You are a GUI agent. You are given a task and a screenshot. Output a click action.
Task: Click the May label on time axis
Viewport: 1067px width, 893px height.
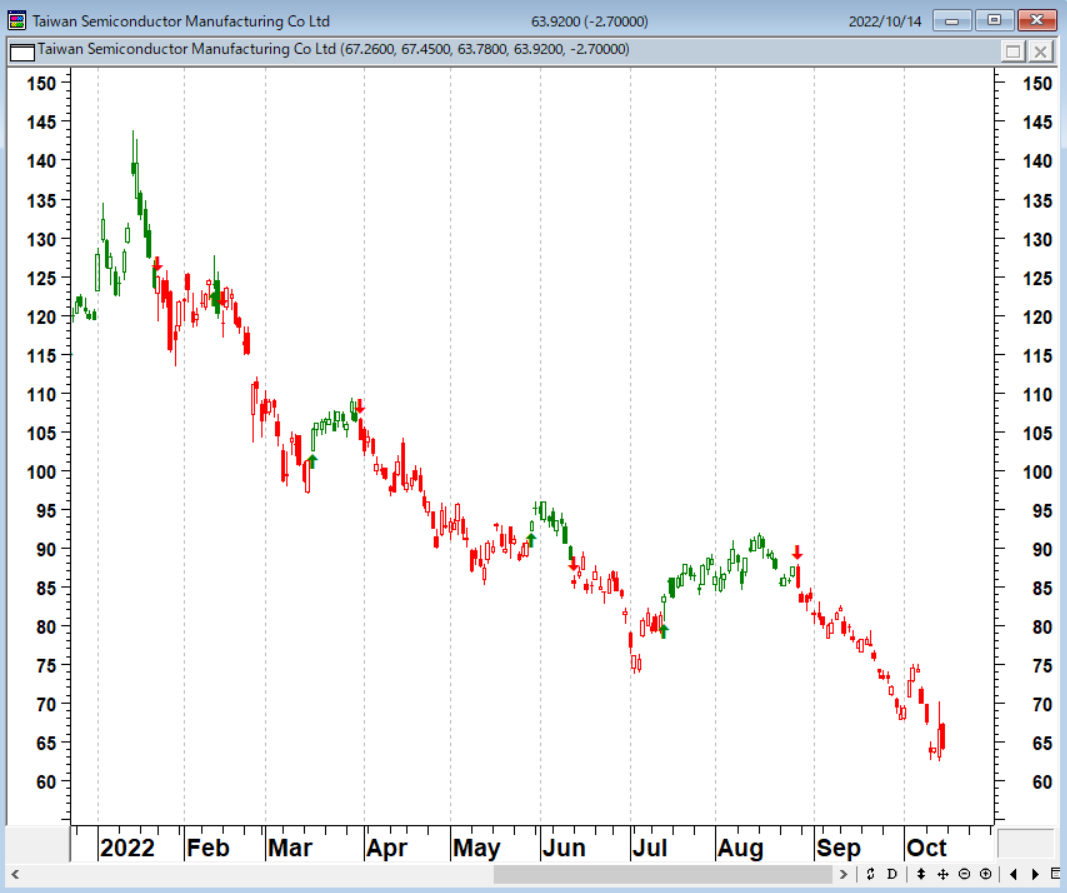[476, 848]
